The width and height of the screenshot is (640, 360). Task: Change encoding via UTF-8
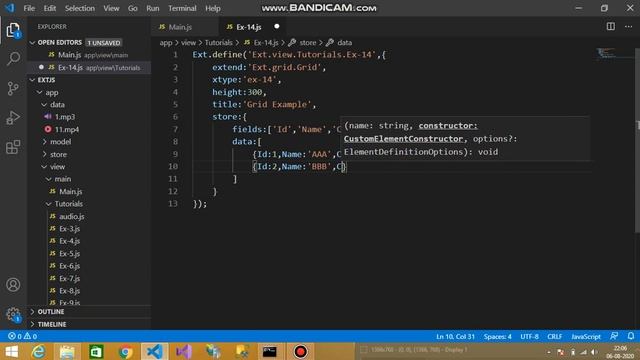click(529, 336)
